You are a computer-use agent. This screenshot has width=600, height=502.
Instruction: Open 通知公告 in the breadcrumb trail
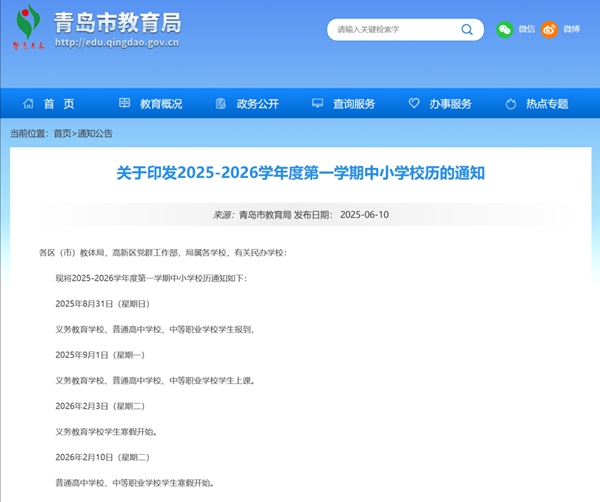[95, 133]
